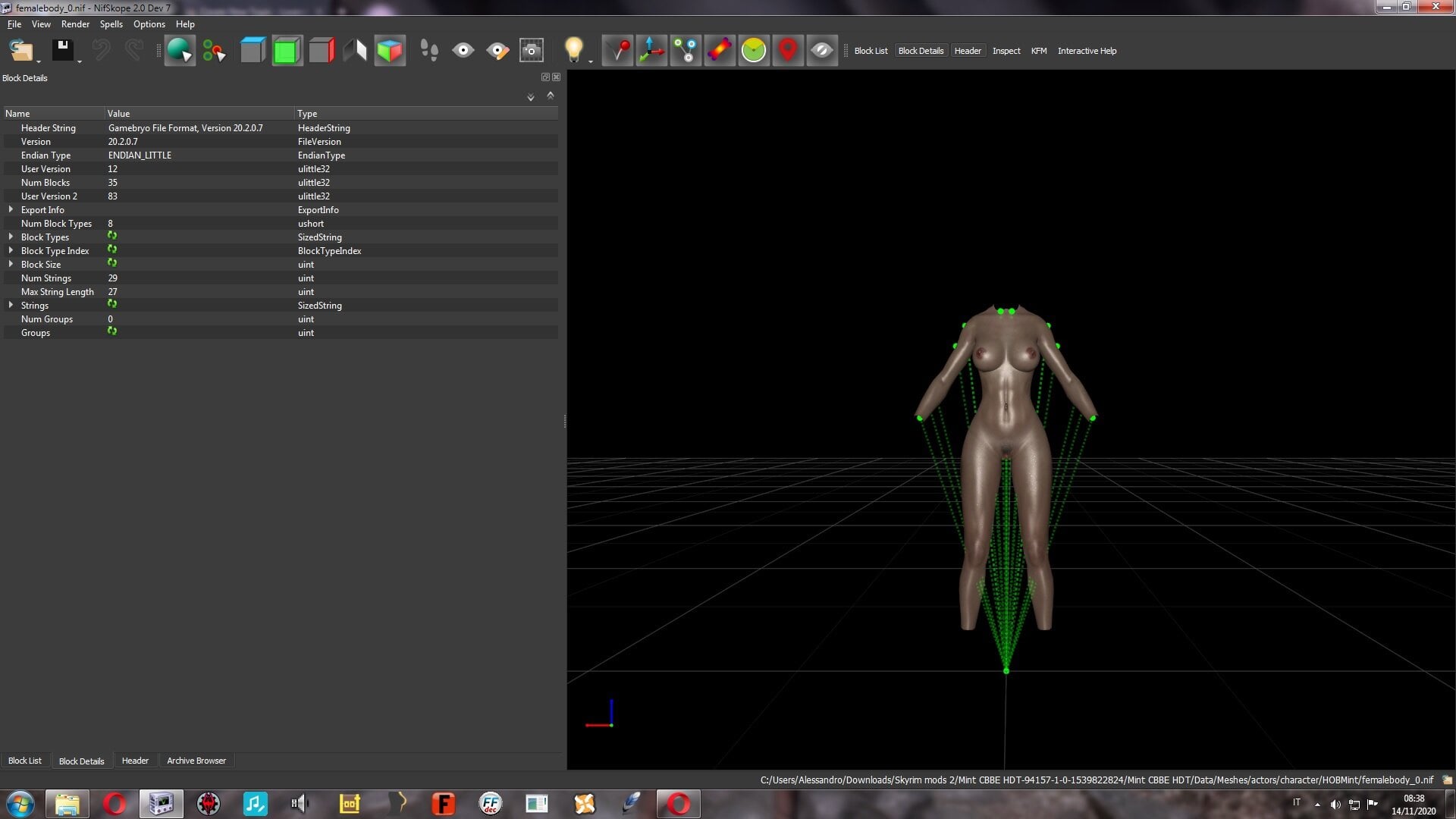Toggle the colorful skin weights icon
The width and height of the screenshot is (1456, 819).
click(720, 51)
